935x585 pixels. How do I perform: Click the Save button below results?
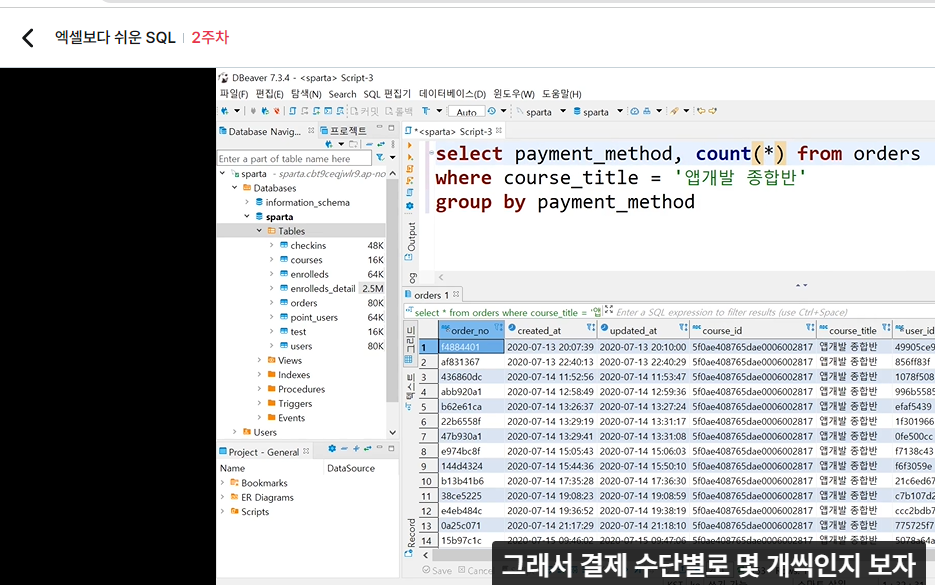click(437, 571)
